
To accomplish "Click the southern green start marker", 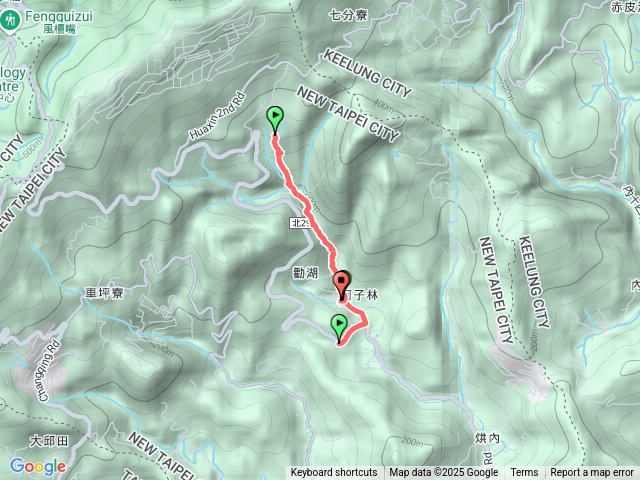I will click(x=339, y=329).
